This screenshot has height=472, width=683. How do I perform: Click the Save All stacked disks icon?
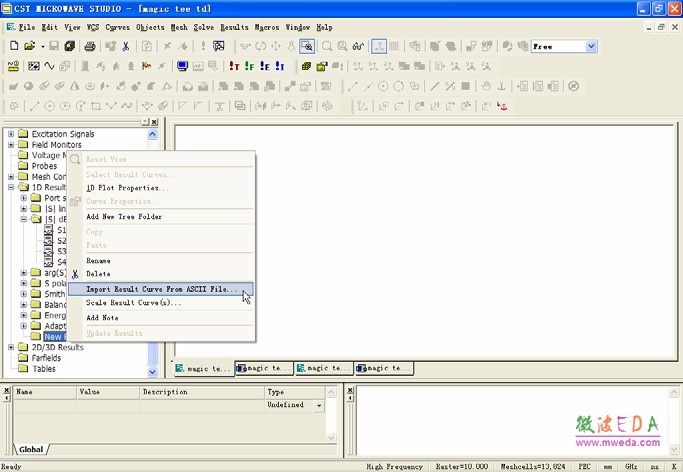(x=69, y=46)
